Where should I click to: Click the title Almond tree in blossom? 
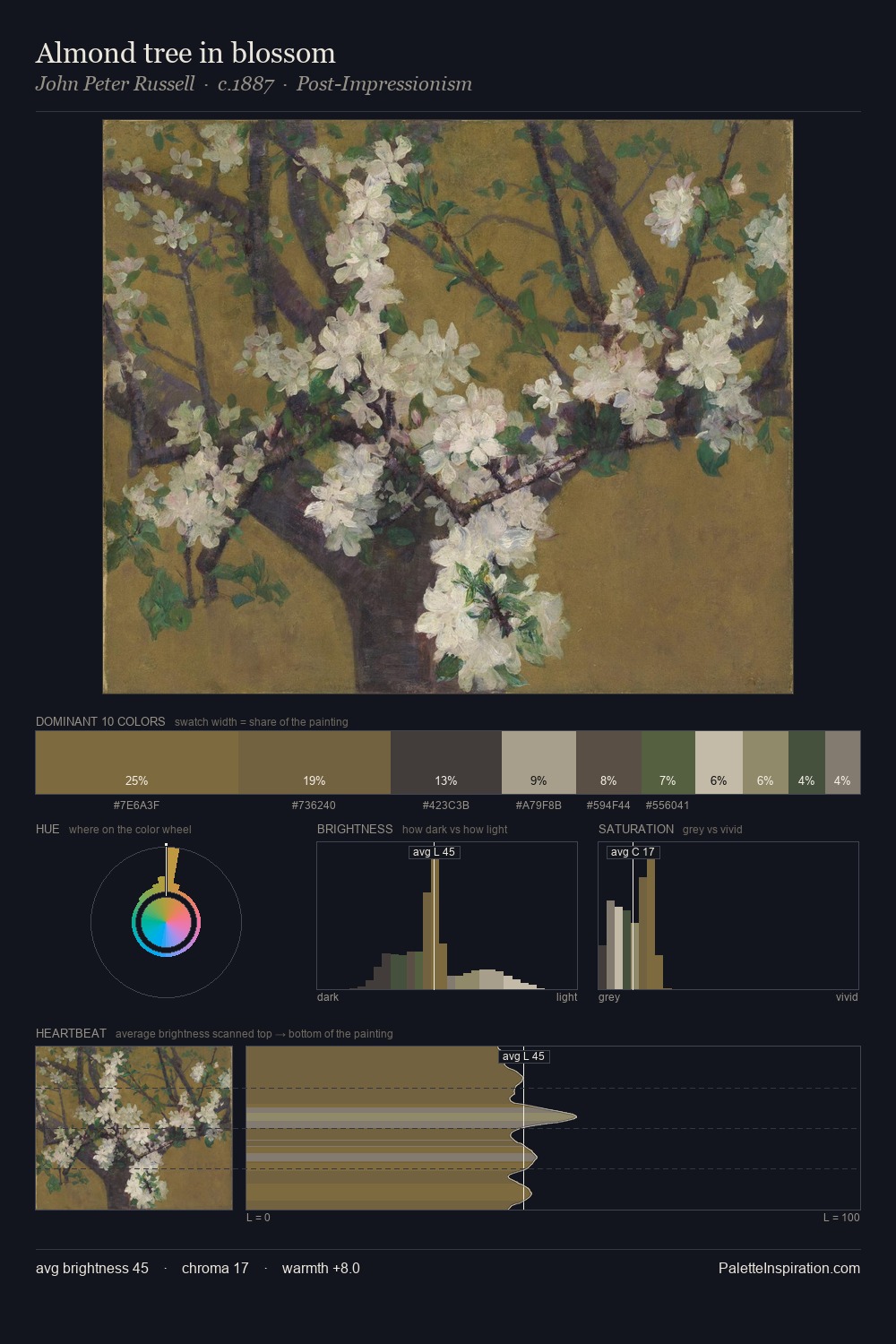coord(185,53)
